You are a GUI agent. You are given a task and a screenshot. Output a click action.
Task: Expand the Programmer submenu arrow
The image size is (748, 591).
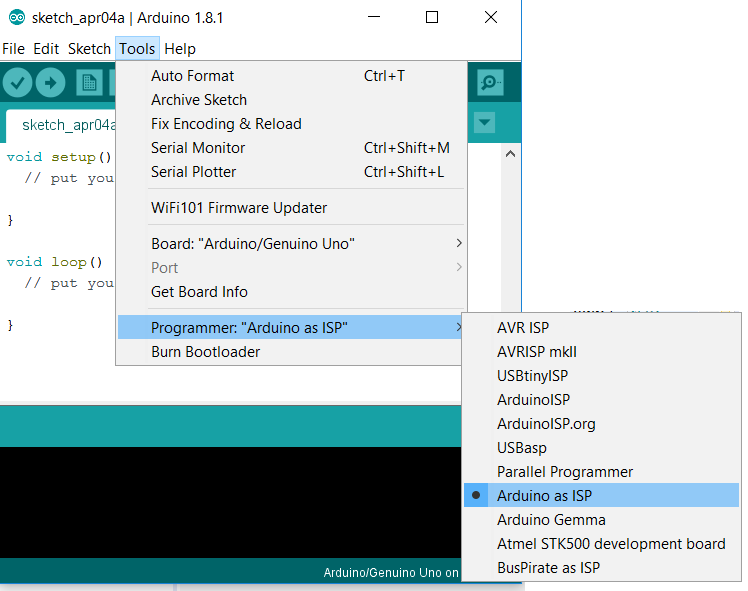coord(458,327)
